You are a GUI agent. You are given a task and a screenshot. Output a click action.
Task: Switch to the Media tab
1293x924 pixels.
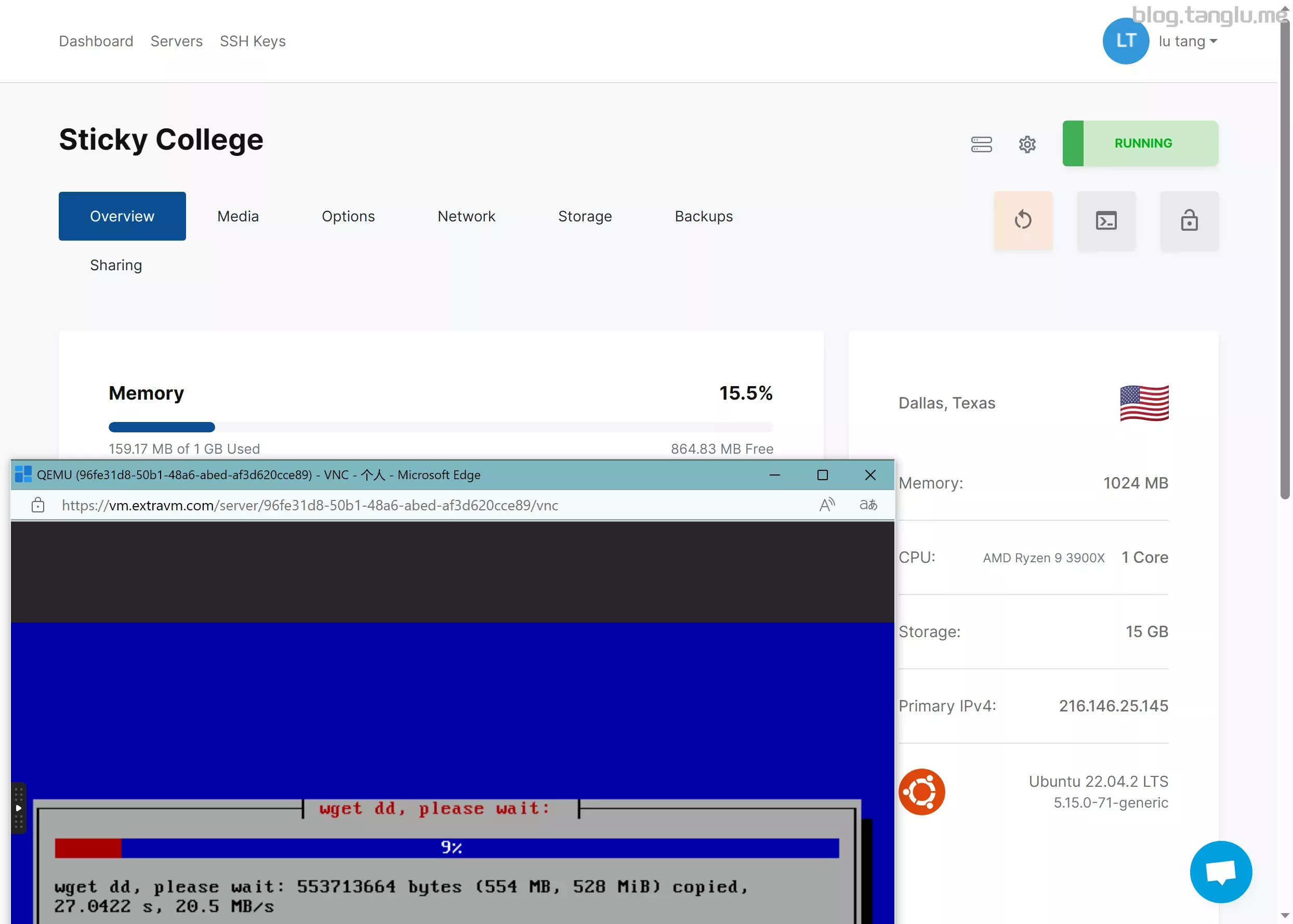(238, 216)
